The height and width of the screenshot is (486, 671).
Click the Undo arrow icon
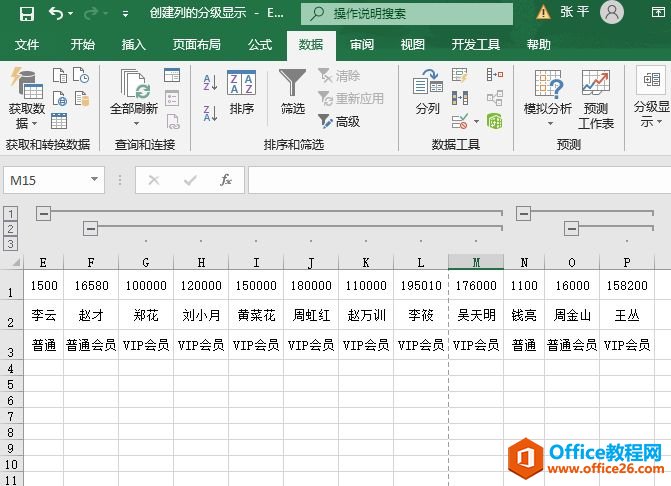click(56, 13)
